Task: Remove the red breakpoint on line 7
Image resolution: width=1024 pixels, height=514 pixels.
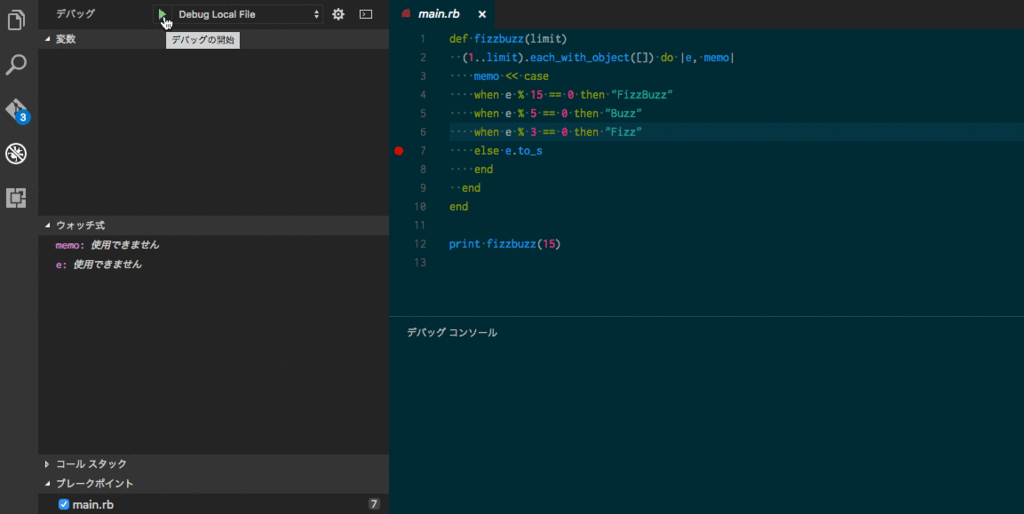Action: click(x=399, y=151)
